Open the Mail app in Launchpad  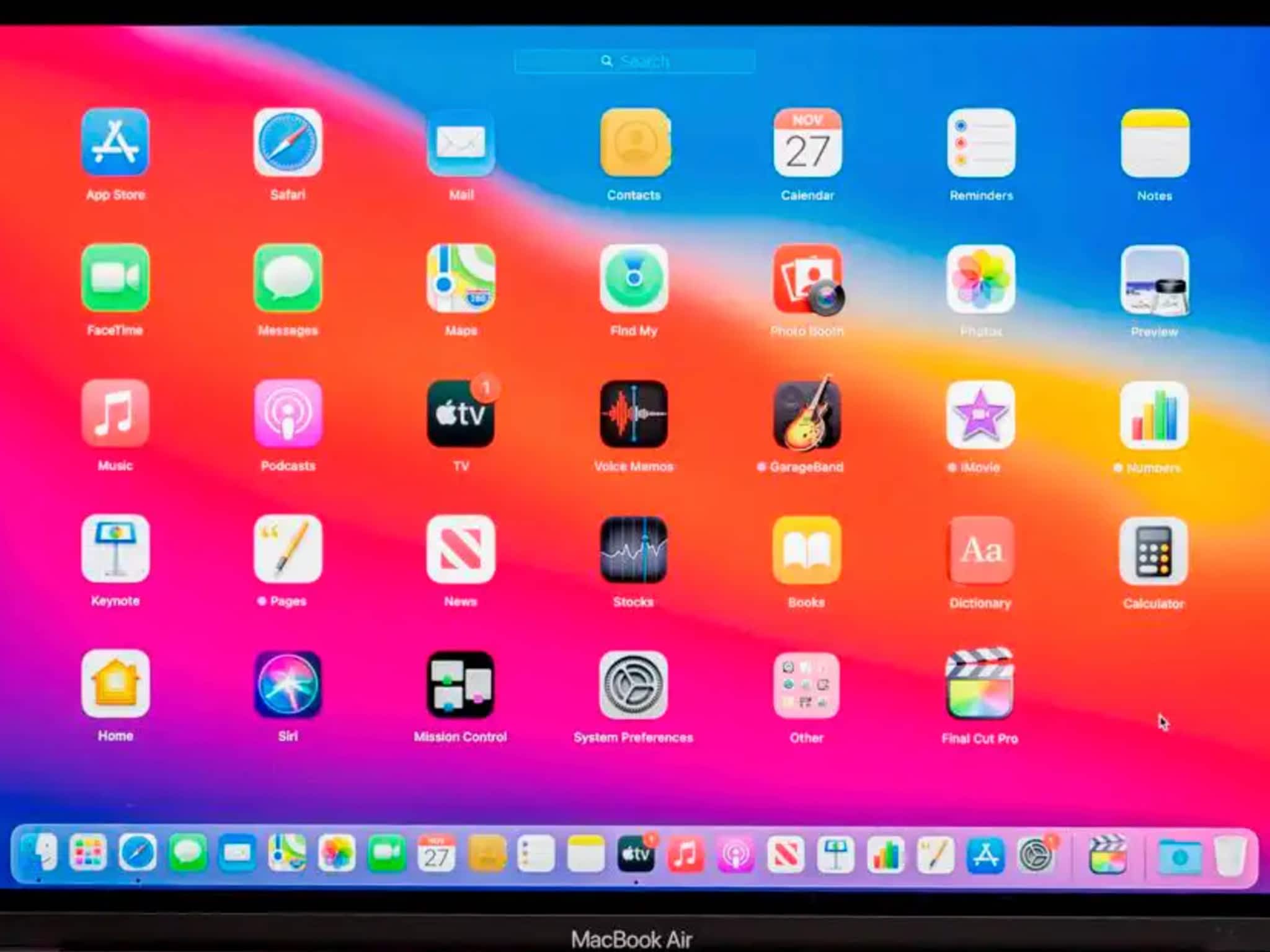pyautogui.click(x=461, y=143)
